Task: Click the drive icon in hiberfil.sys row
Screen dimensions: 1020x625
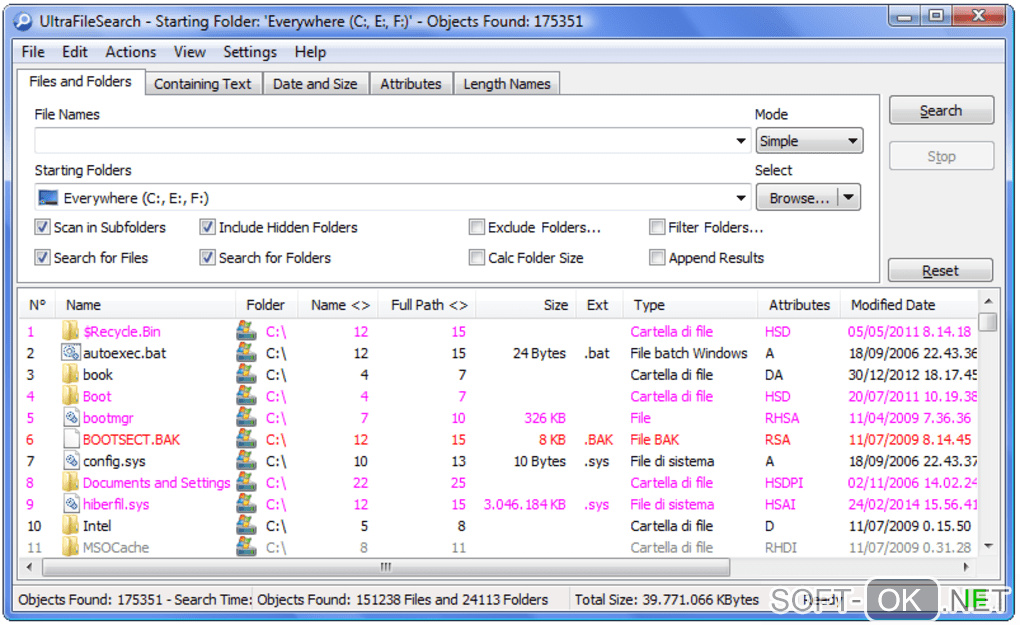Action: click(x=246, y=503)
